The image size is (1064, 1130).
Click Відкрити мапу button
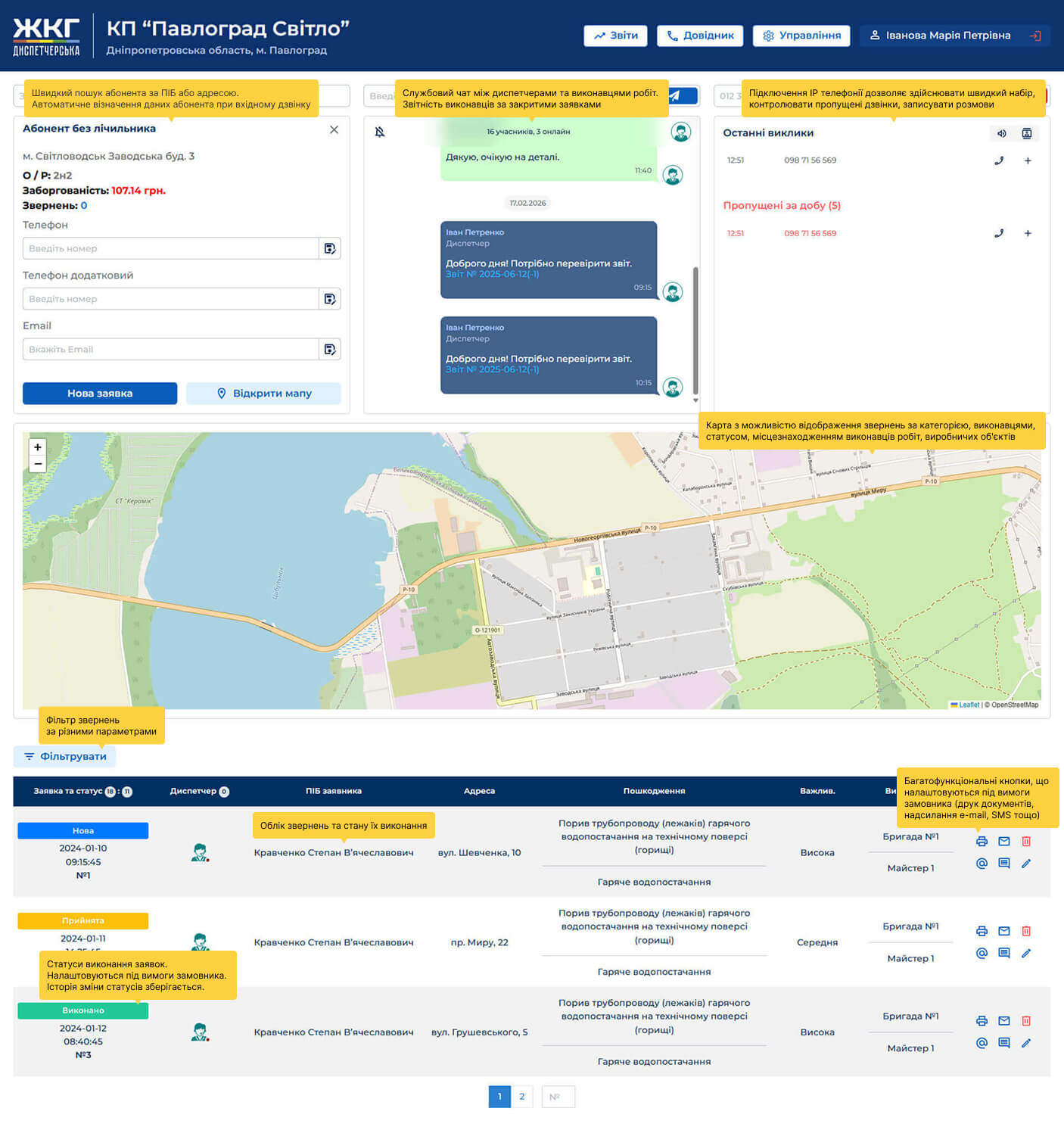pos(263,394)
